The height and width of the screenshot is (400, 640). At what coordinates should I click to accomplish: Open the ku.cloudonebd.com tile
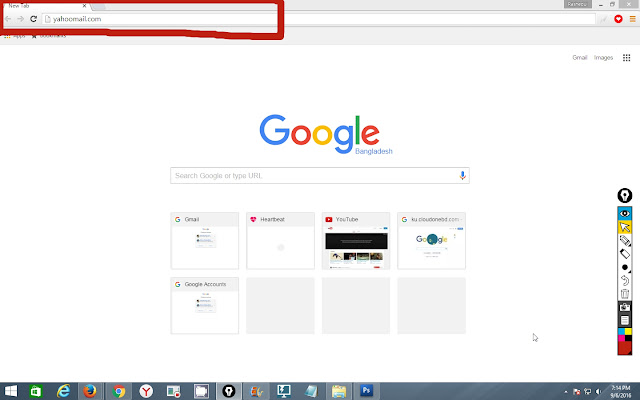click(x=431, y=240)
